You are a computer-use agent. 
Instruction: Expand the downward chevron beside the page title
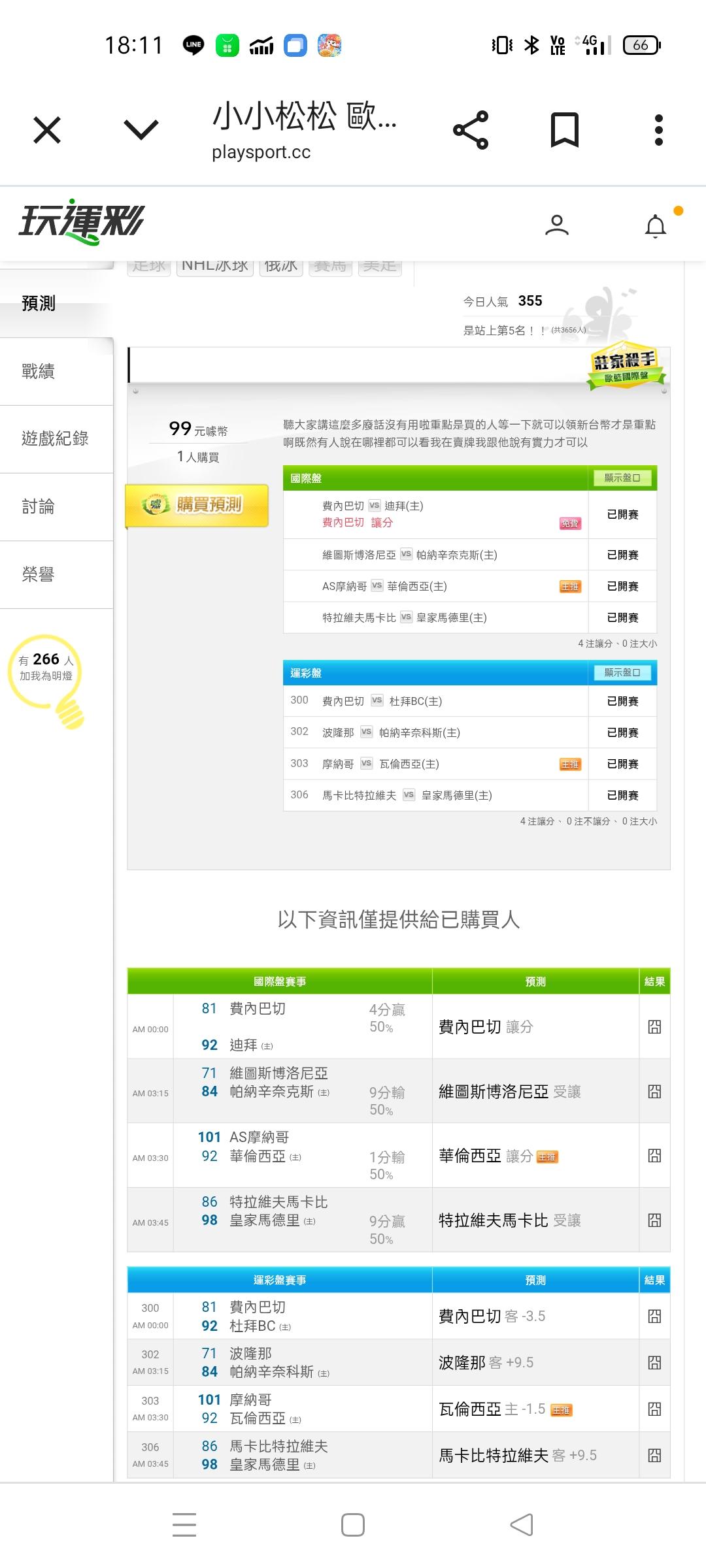[x=141, y=129]
